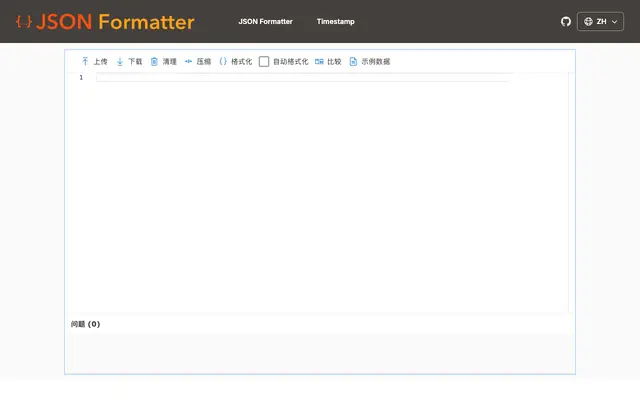Click line number 1 in gutter
This screenshot has height=400, width=640.
click(81, 78)
